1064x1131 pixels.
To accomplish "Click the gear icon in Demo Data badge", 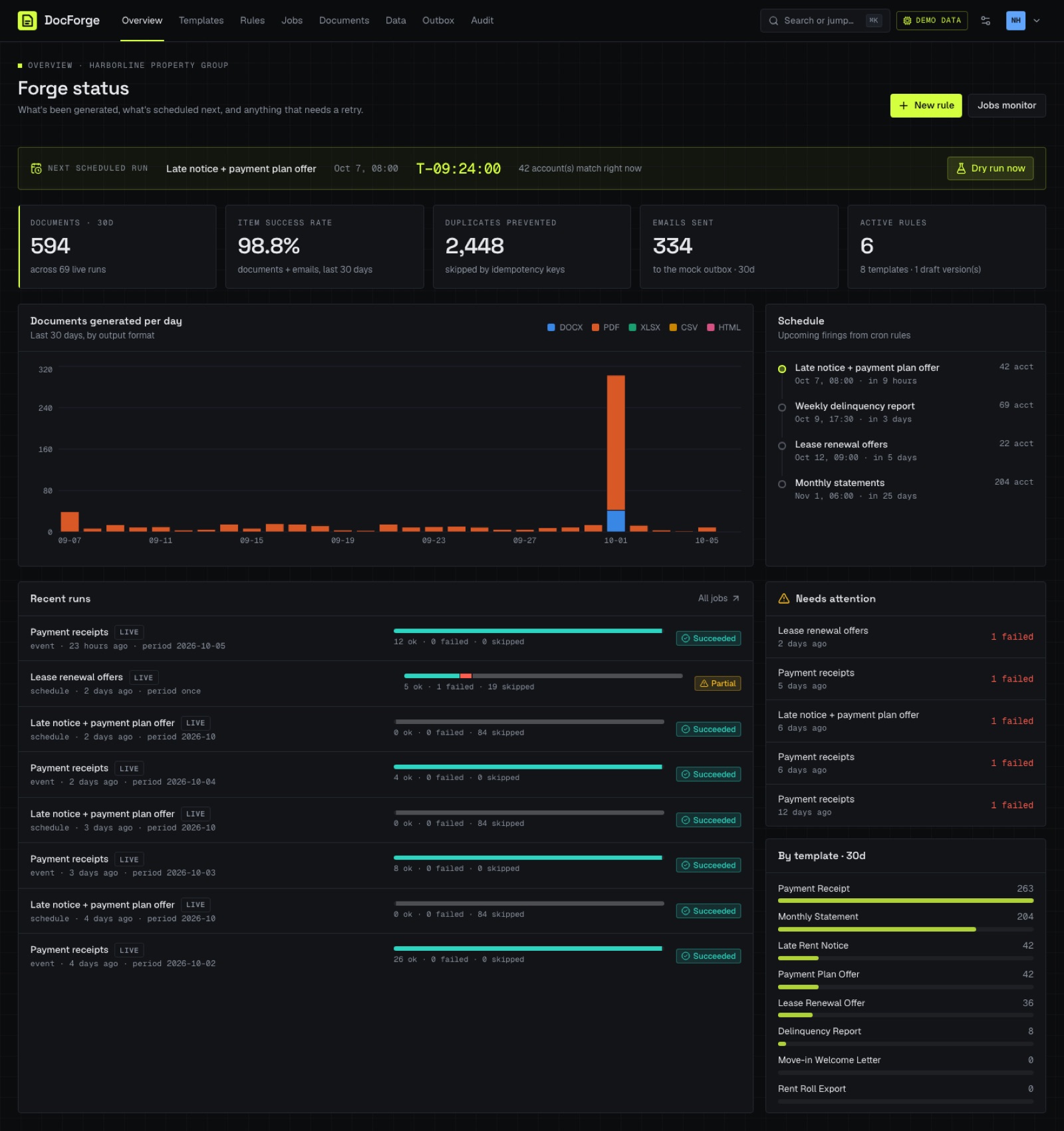I will pyautogui.click(x=907, y=21).
